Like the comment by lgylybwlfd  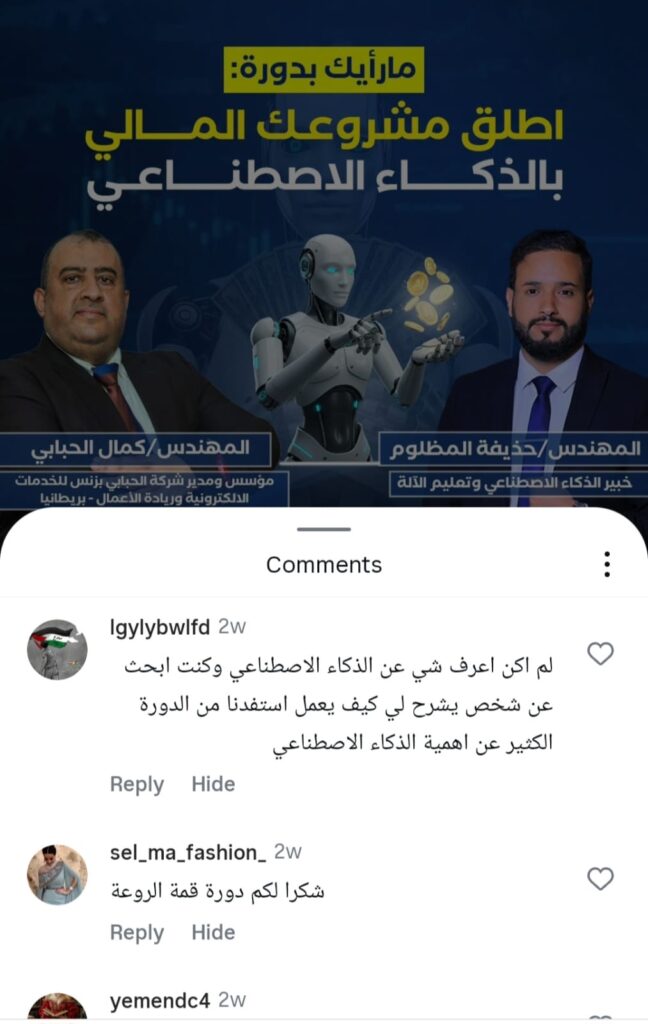coord(600,653)
